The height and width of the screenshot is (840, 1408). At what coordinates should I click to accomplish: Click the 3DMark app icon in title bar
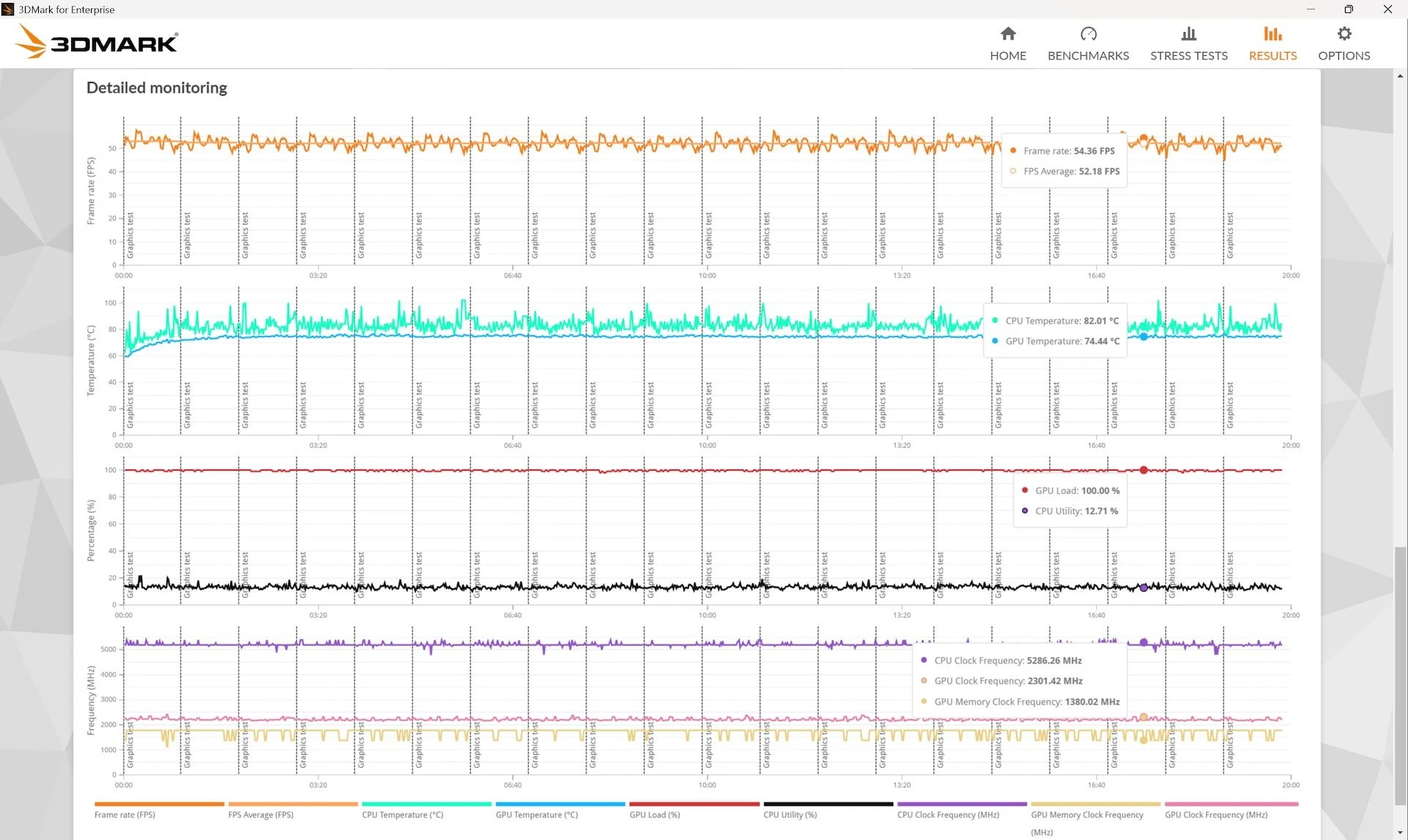point(8,10)
